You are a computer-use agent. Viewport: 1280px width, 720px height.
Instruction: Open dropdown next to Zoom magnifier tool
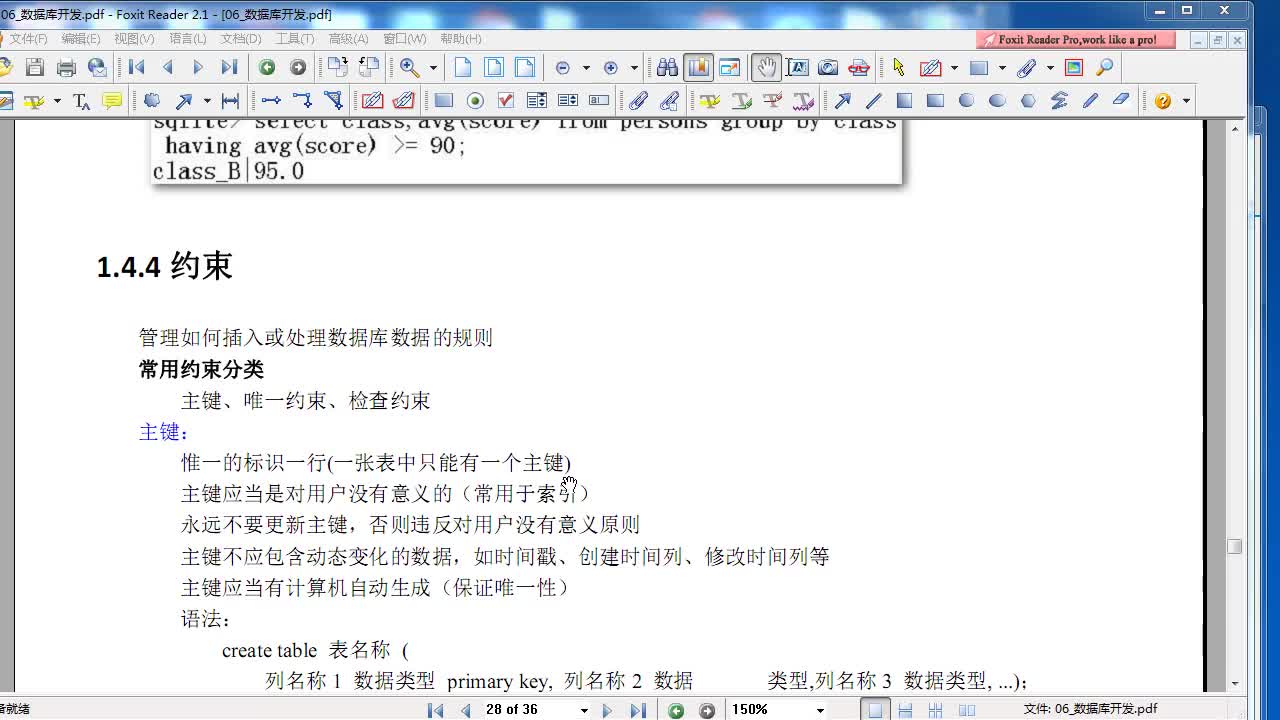pyautogui.click(x=433, y=68)
